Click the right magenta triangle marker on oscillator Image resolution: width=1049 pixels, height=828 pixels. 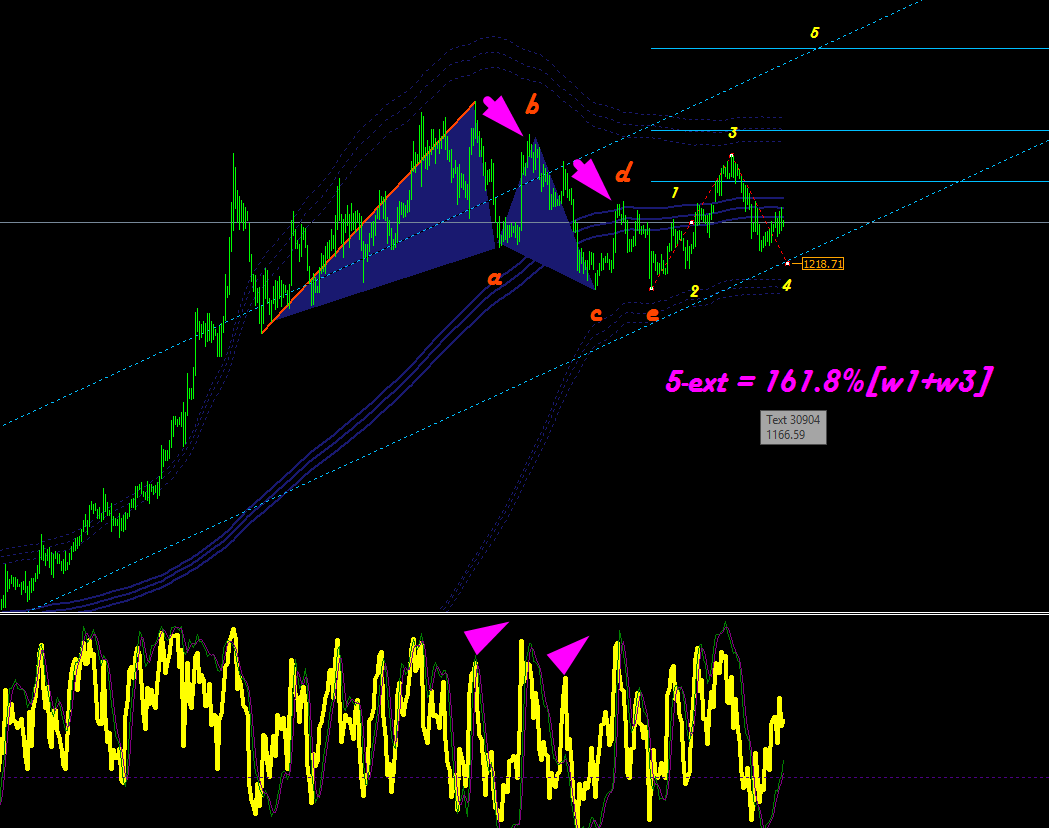(x=568, y=655)
